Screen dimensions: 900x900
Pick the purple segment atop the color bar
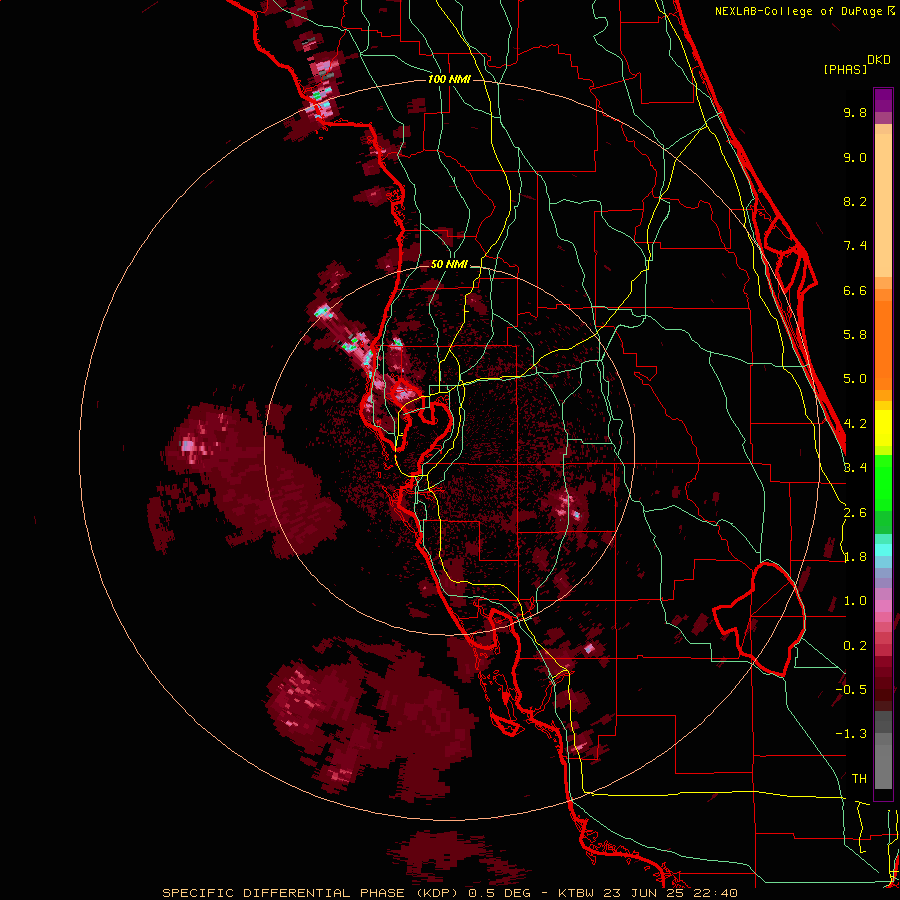point(883,100)
